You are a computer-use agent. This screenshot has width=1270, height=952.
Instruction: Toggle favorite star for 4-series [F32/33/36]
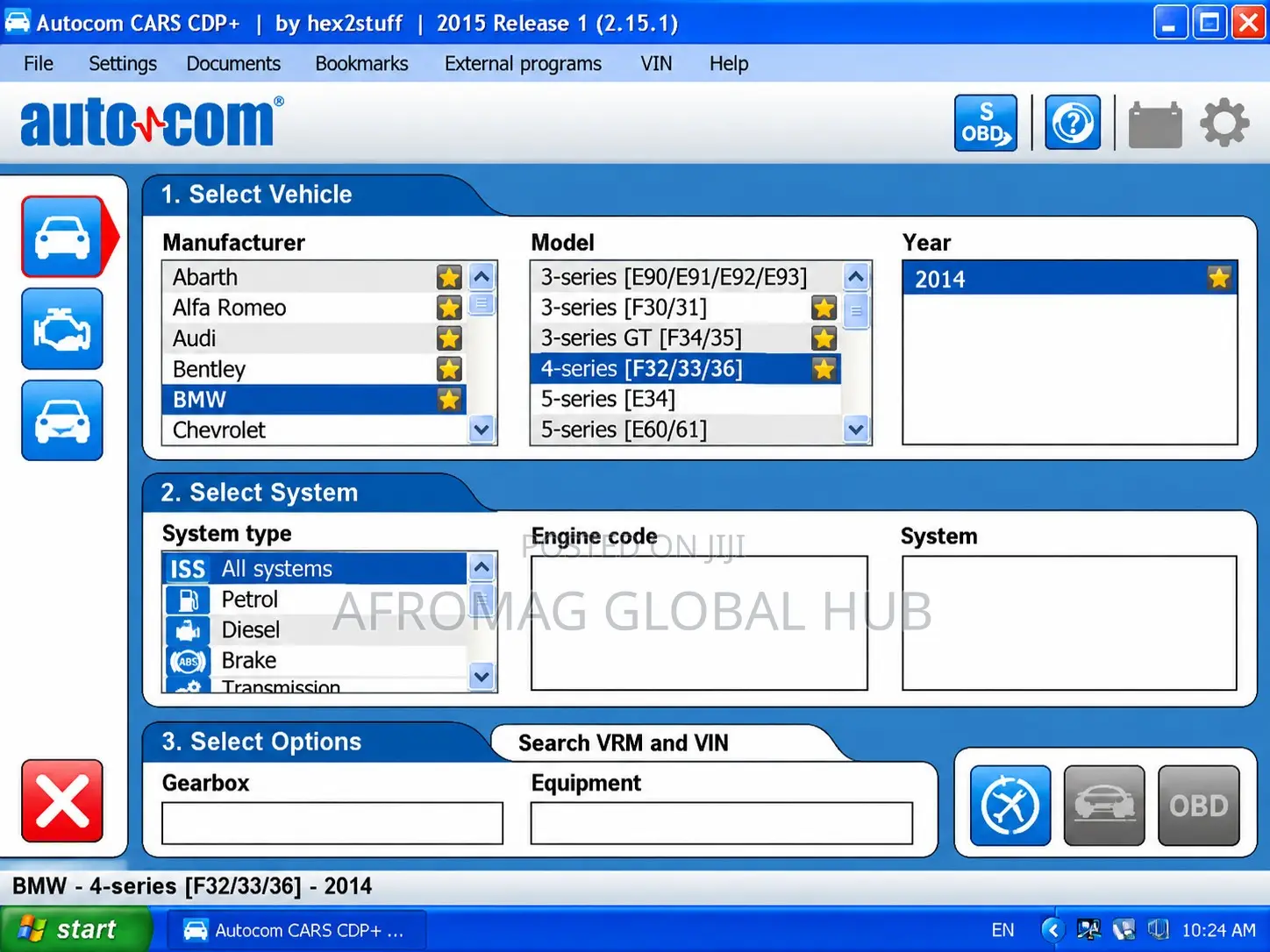tap(824, 369)
